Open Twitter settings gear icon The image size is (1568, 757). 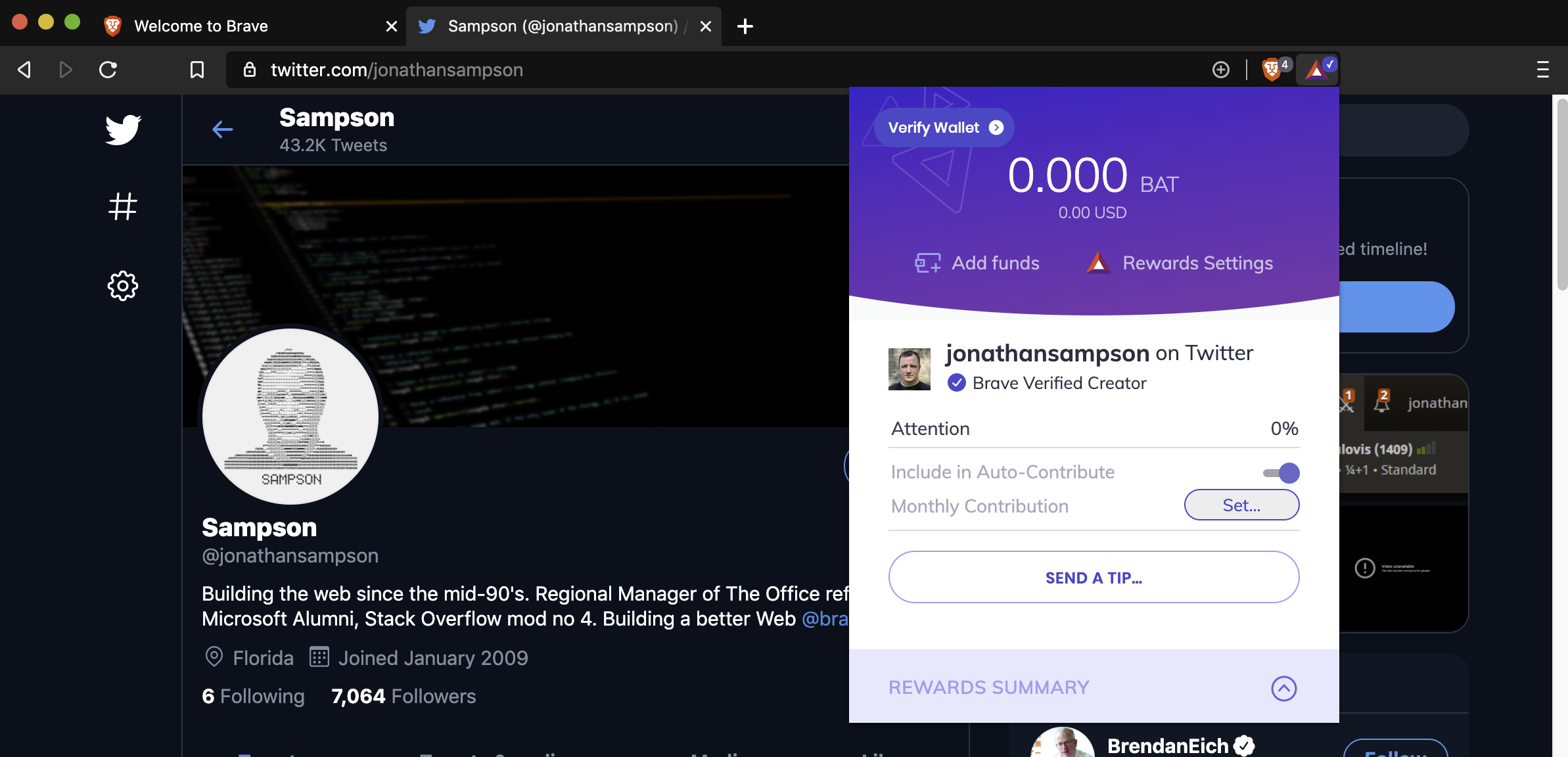(x=122, y=286)
